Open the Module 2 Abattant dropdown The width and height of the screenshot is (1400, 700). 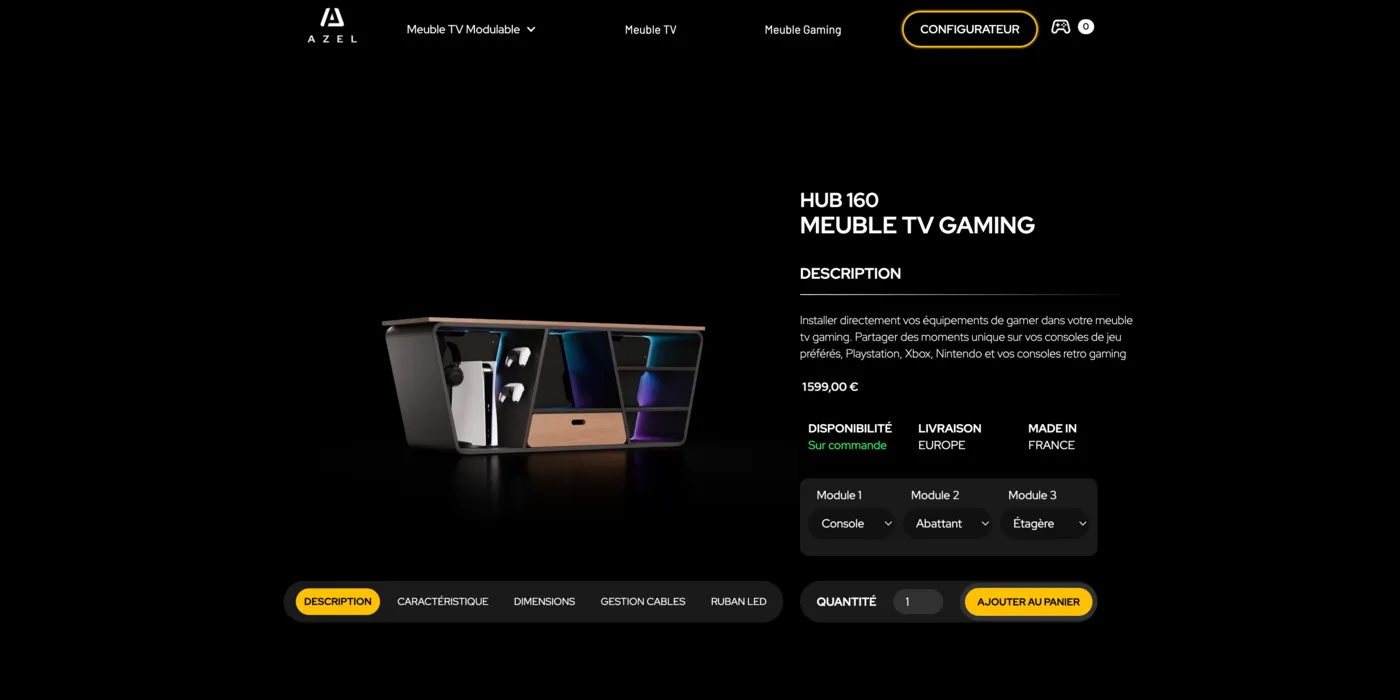pyautogui.click(x=948, y=523)
